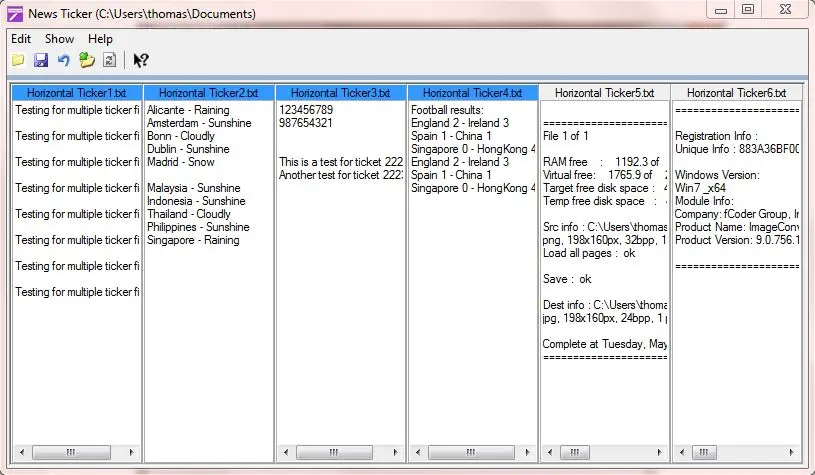The height and width of the screenshot is (475, 815).
Task: Click the right scroll arrow under Ticker1 panel
Action: point(132,453)
